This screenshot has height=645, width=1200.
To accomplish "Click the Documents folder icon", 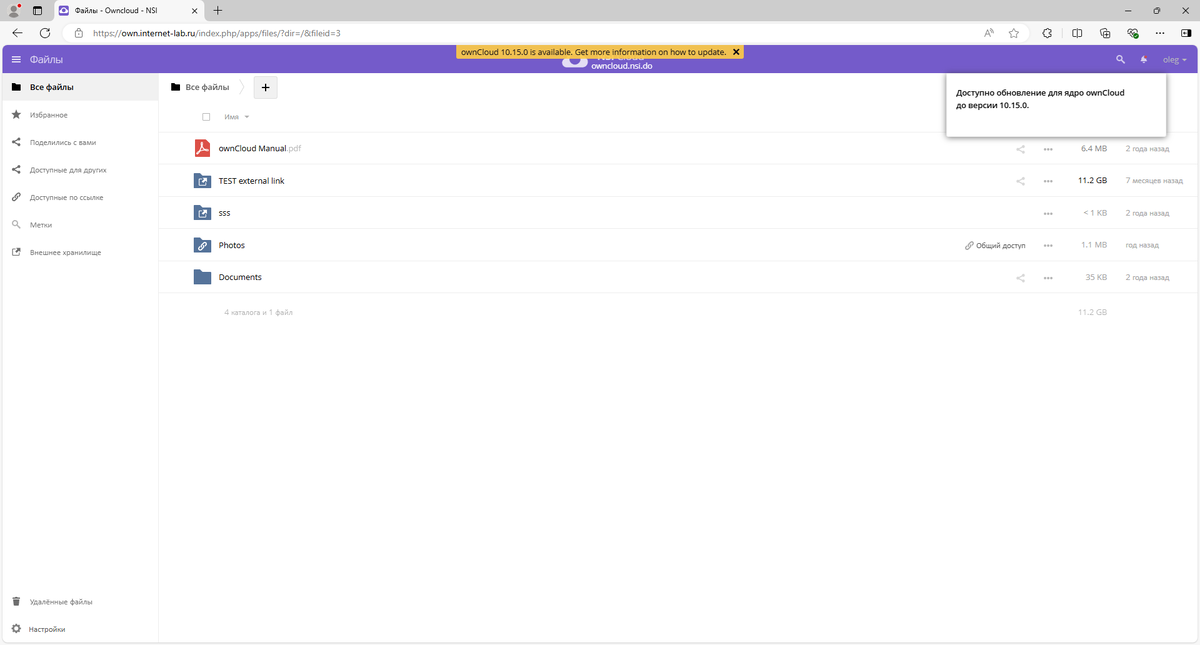I will tap(202, 277).
